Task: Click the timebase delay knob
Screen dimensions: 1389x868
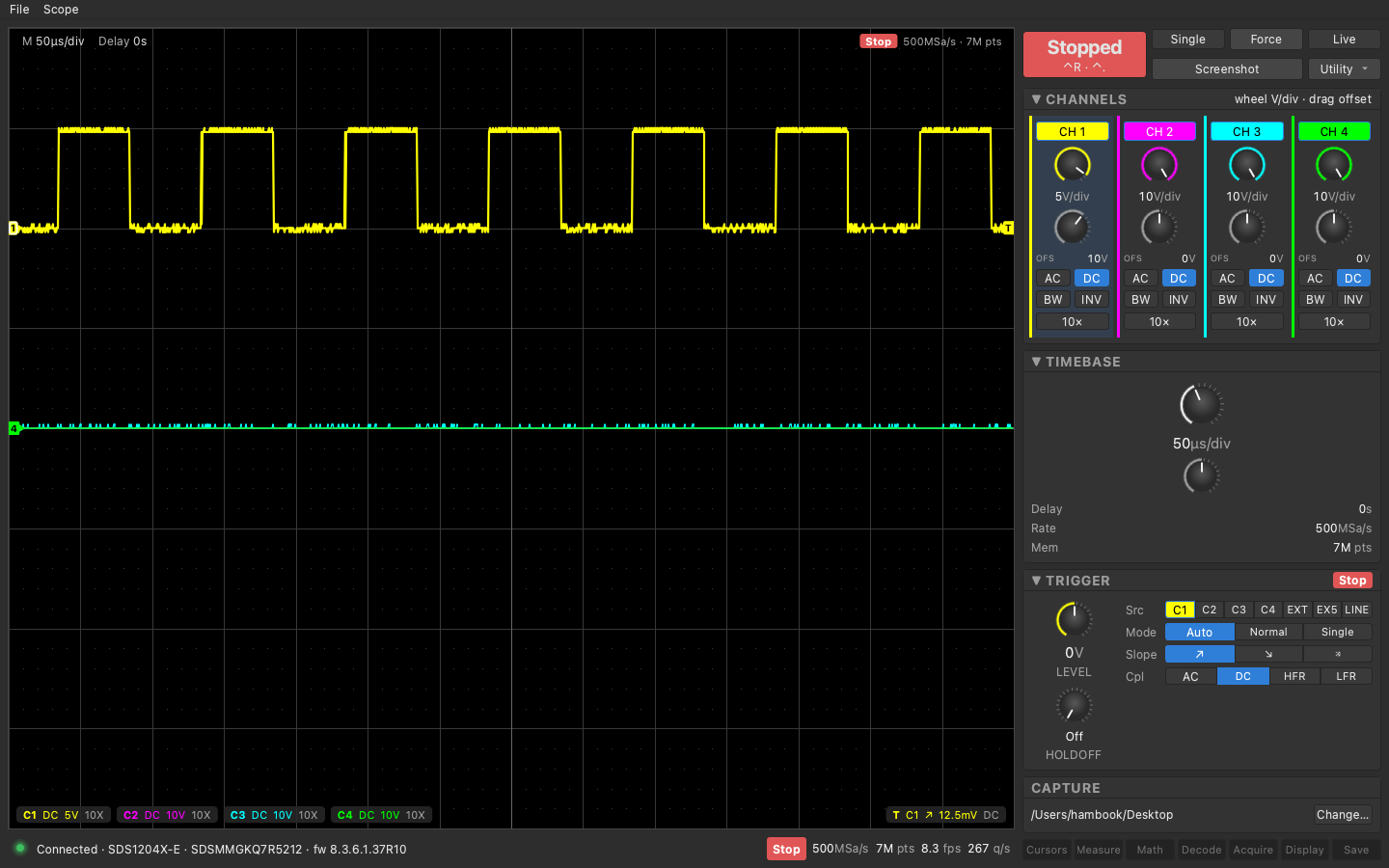Action: click(1201, 475)
